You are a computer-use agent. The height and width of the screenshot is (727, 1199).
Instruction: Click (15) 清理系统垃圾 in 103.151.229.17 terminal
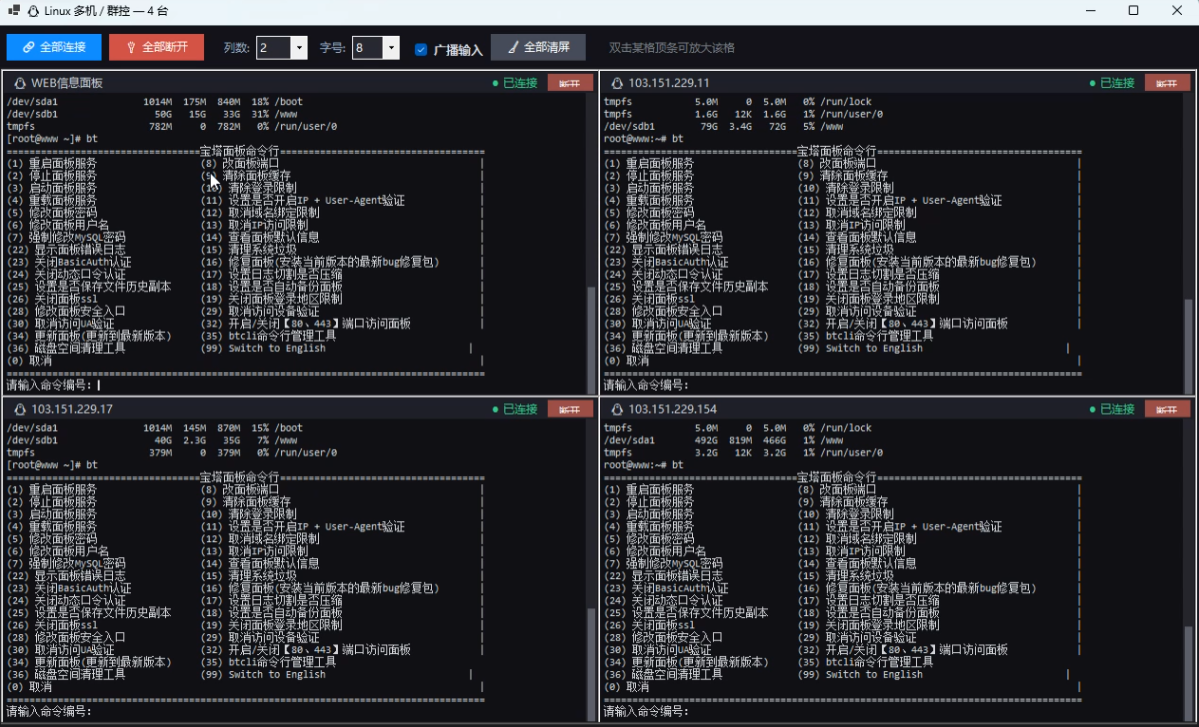click(x=249, y=576)
